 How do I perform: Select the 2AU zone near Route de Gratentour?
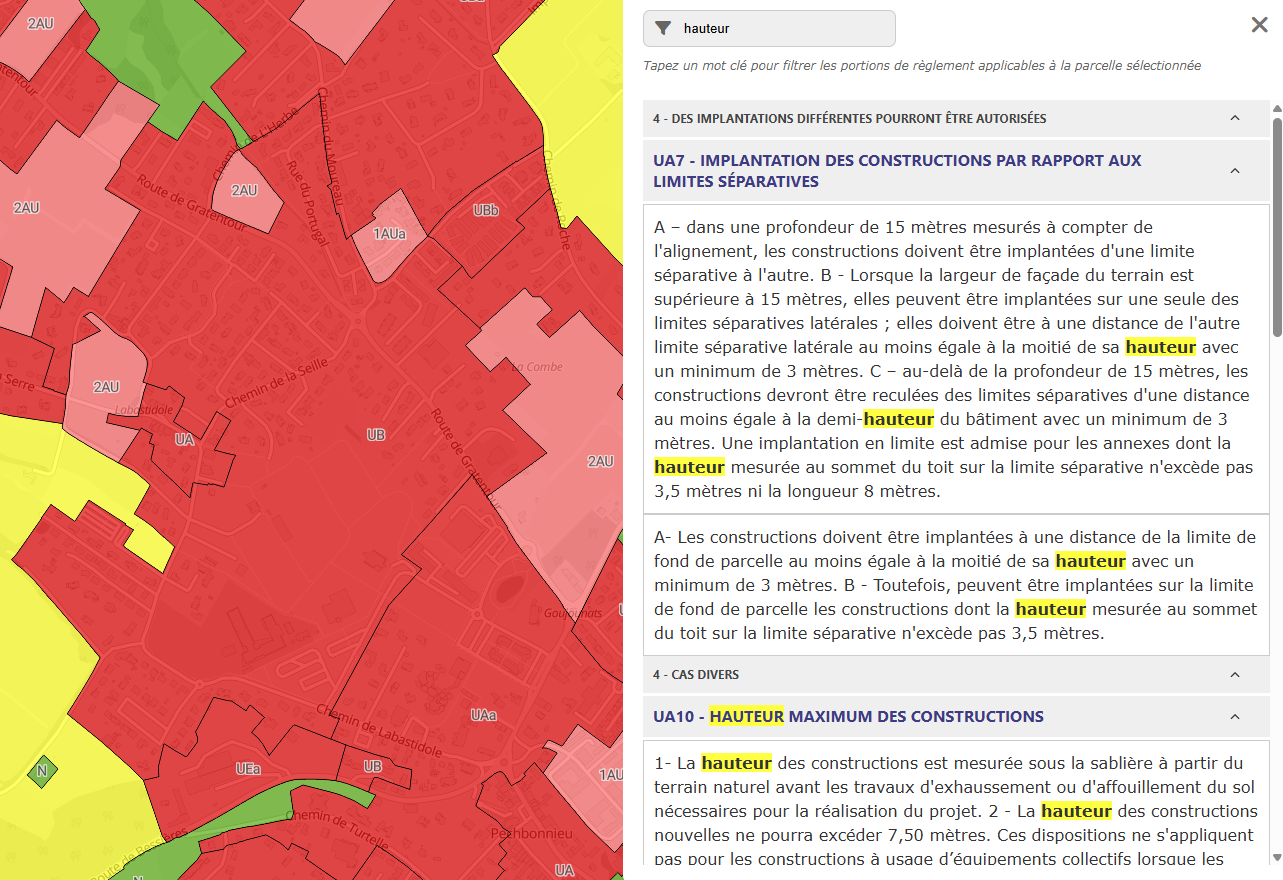pos(244,190)
